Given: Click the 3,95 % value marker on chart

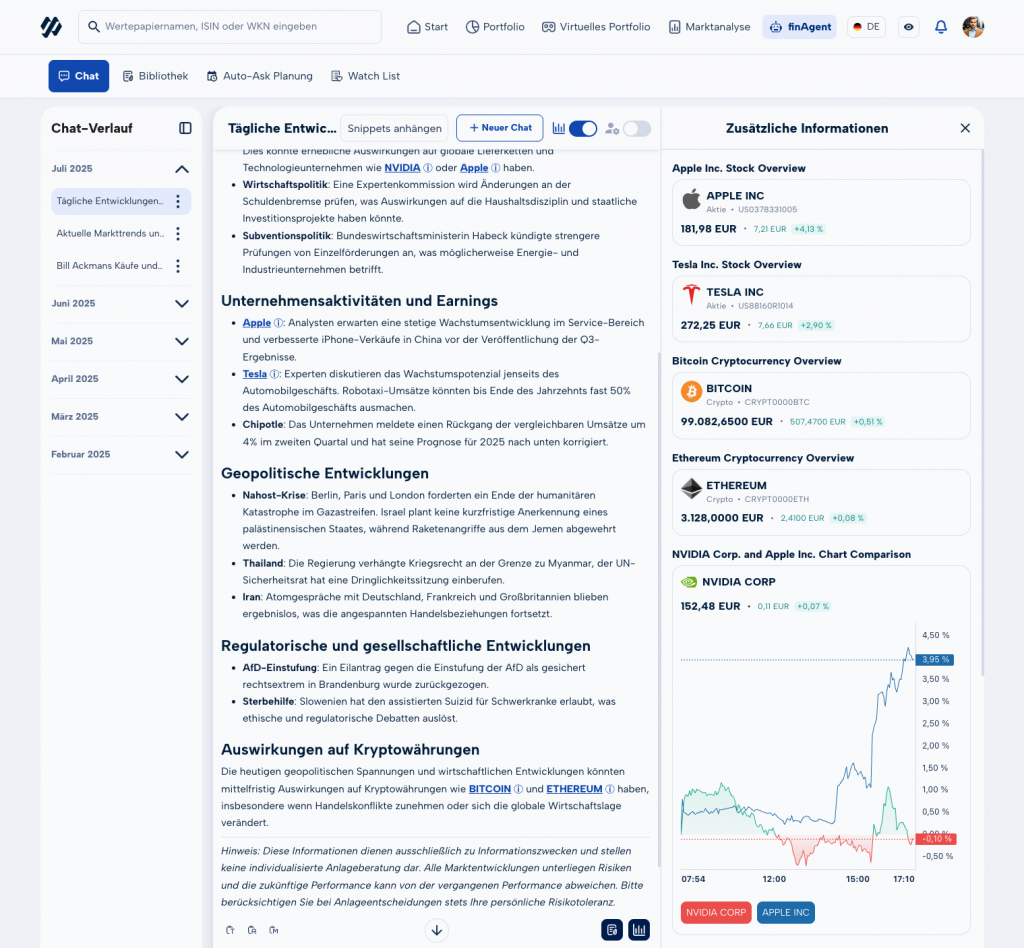Looking at the screenshot, I should tap(935, 659).
